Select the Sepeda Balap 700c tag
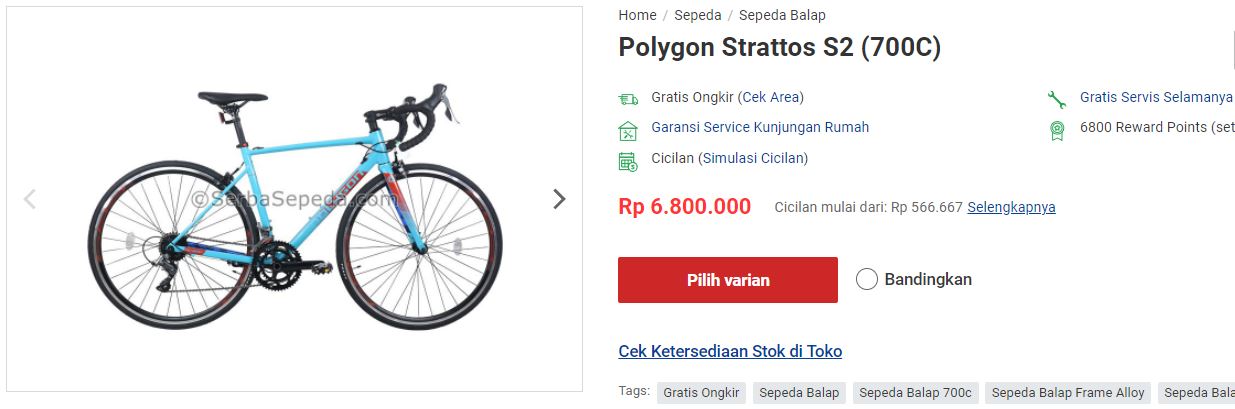 point(915,393)
